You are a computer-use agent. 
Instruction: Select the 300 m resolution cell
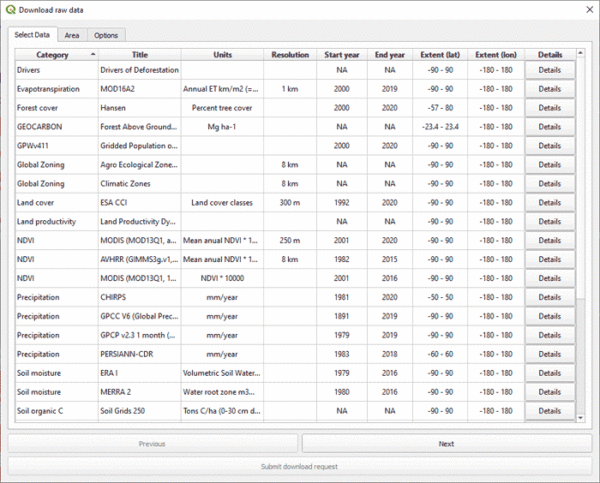coord(290,202)
